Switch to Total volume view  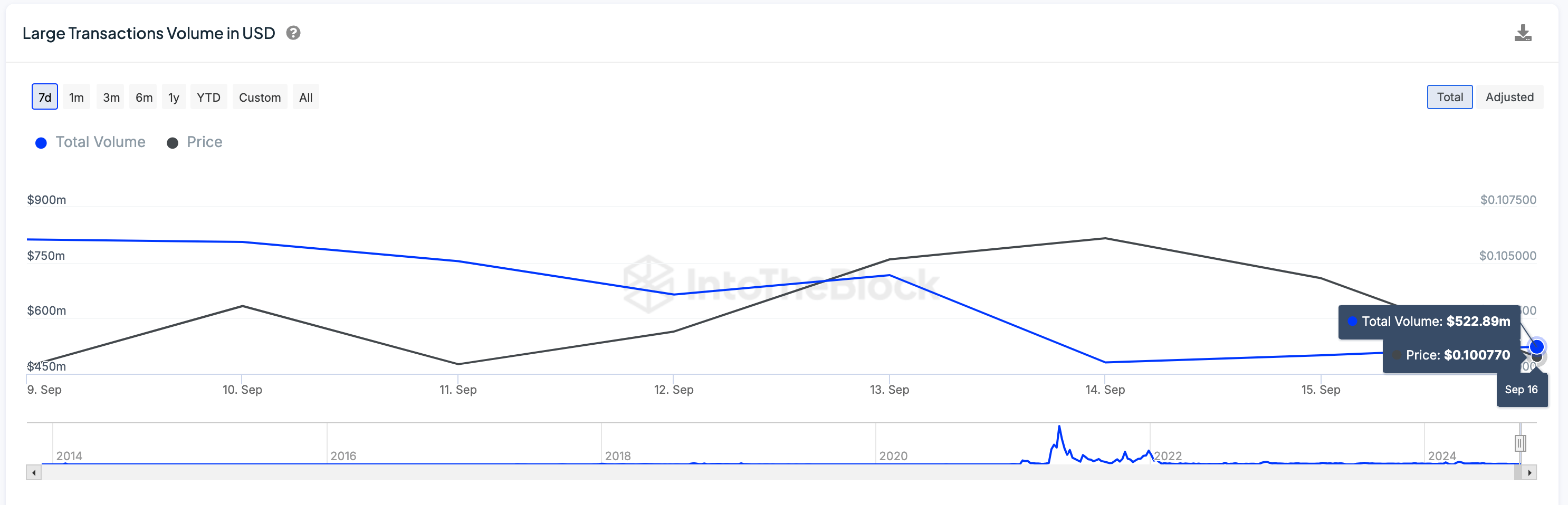[x=1449, y=98]
